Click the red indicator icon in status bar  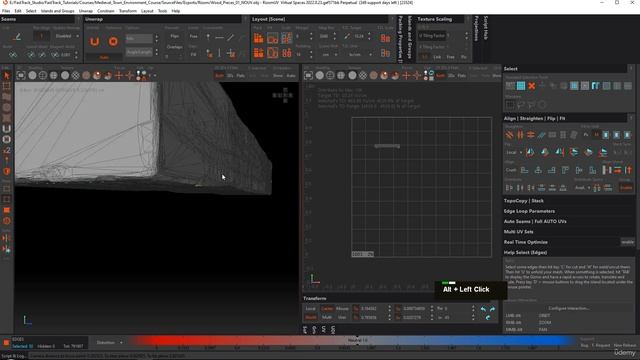tap(6, 342)
